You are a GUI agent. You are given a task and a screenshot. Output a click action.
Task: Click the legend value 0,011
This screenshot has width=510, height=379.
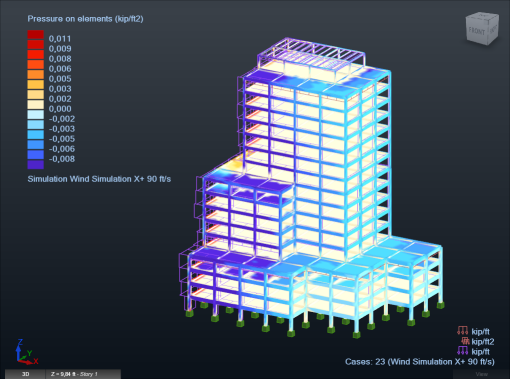coord(60,39)
